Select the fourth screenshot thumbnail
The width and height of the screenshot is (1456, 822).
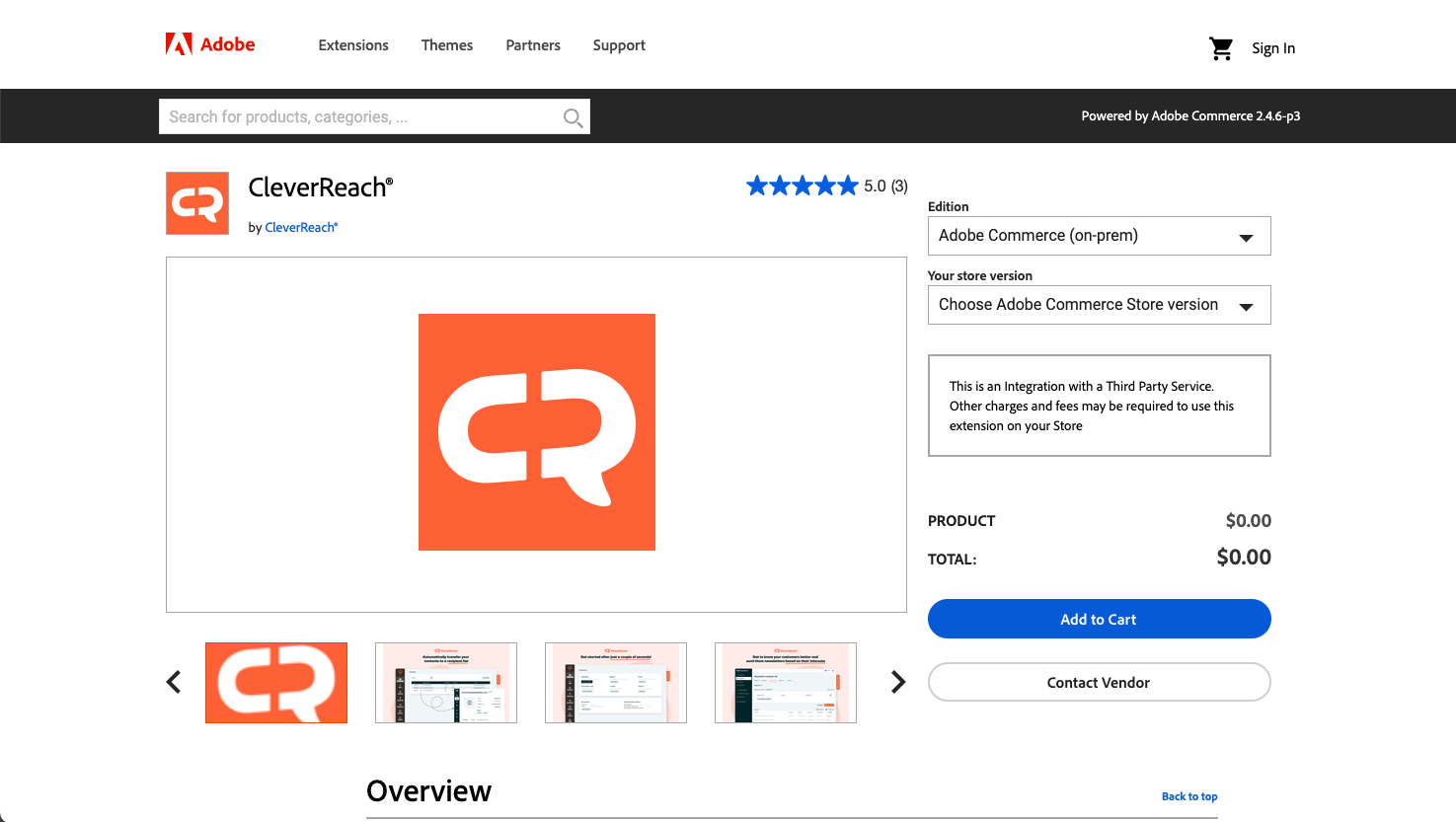click(786, 683)
